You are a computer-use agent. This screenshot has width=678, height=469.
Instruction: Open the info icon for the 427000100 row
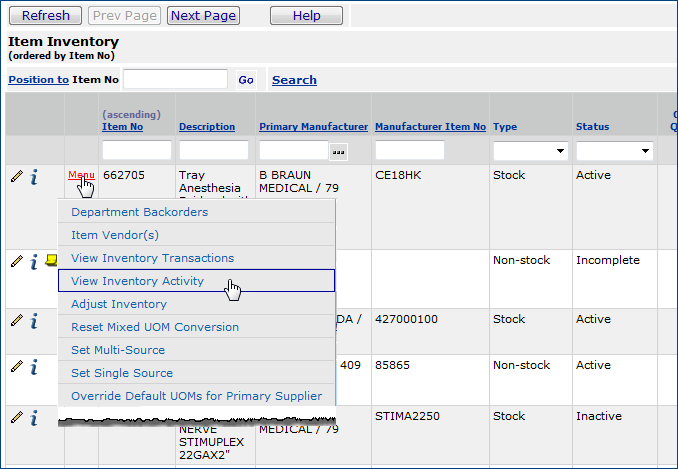[33, 321]
